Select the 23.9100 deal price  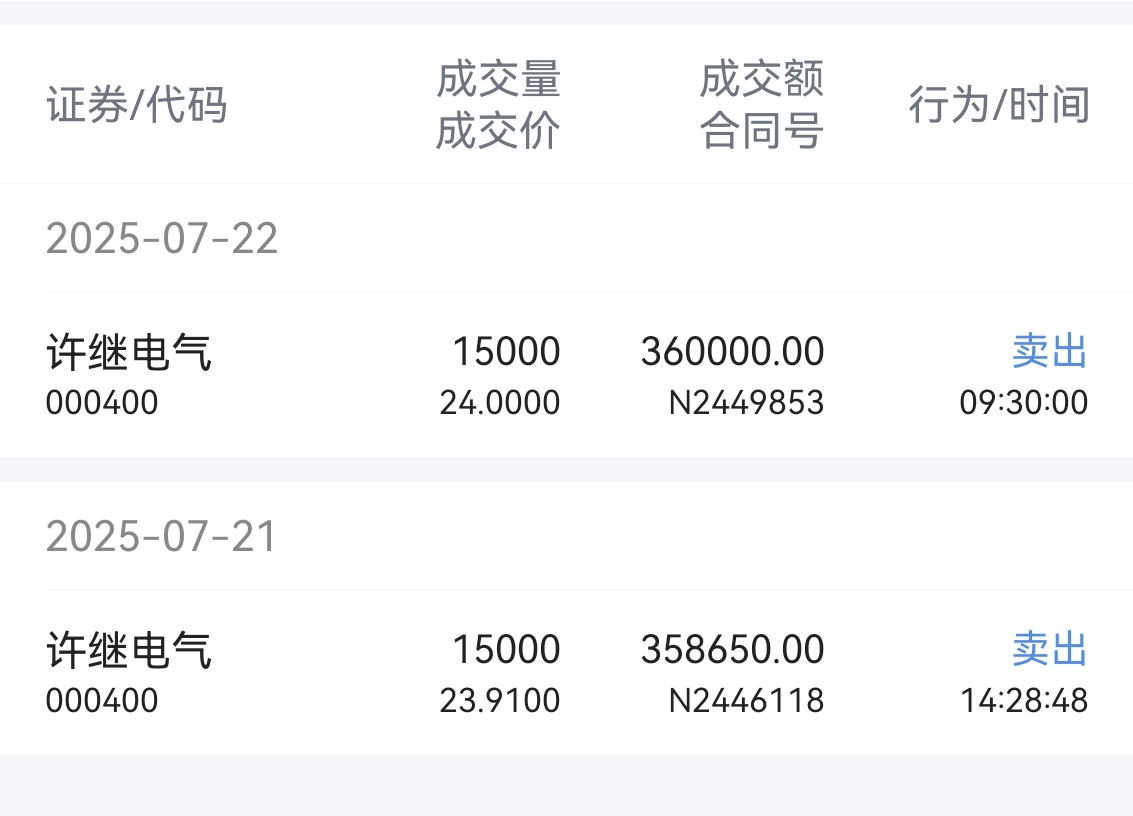coord(500,700)
